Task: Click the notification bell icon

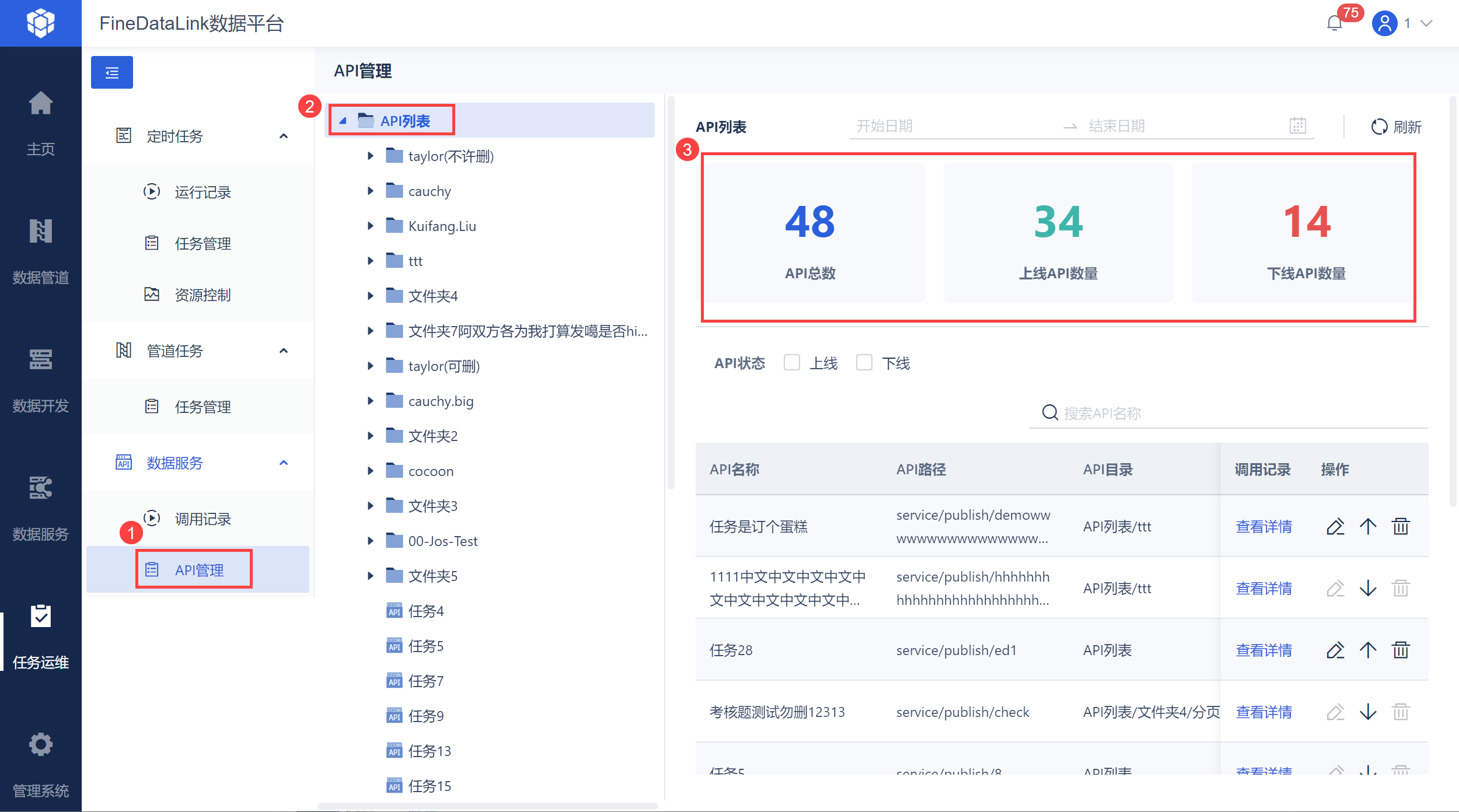Action: (1334, 23)
